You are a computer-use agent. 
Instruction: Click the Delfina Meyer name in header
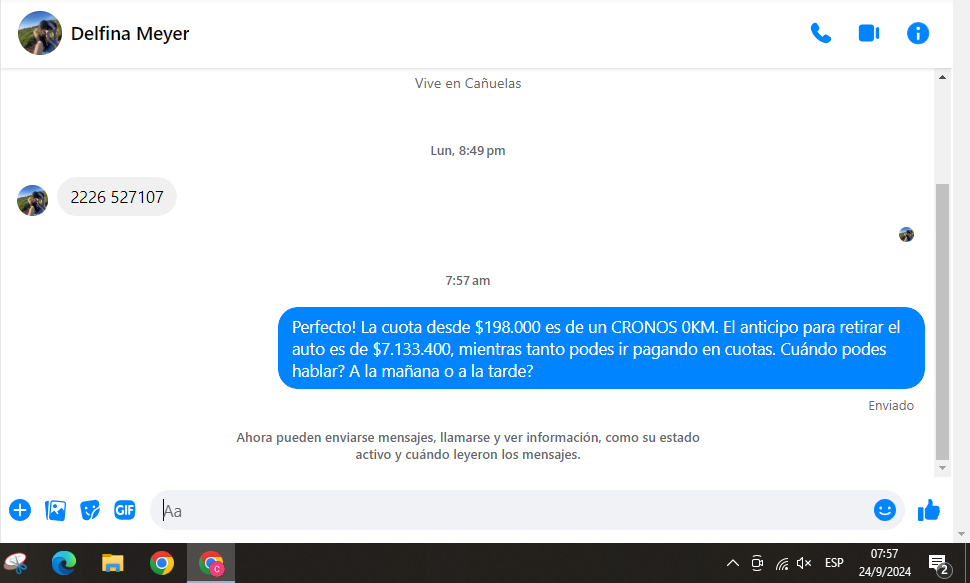[x=130, y=33]
